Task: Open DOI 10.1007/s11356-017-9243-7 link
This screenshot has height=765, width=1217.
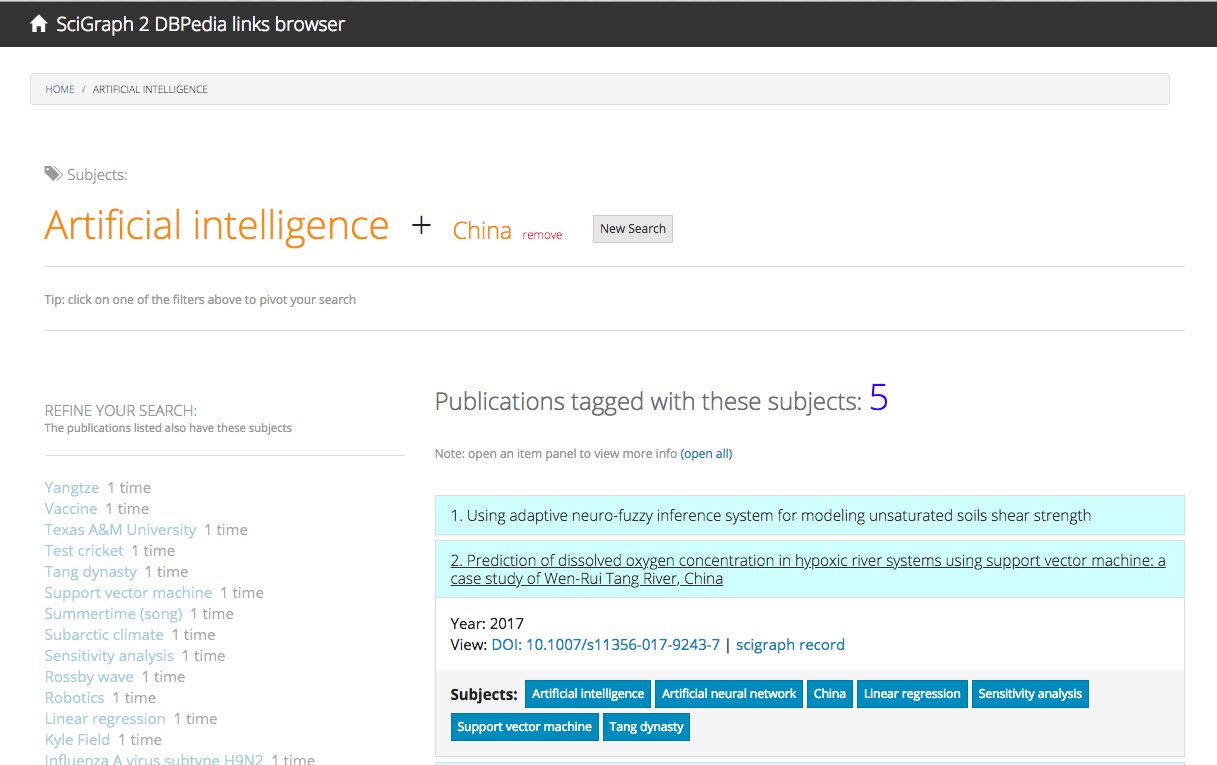Action: tap(605, 645)
